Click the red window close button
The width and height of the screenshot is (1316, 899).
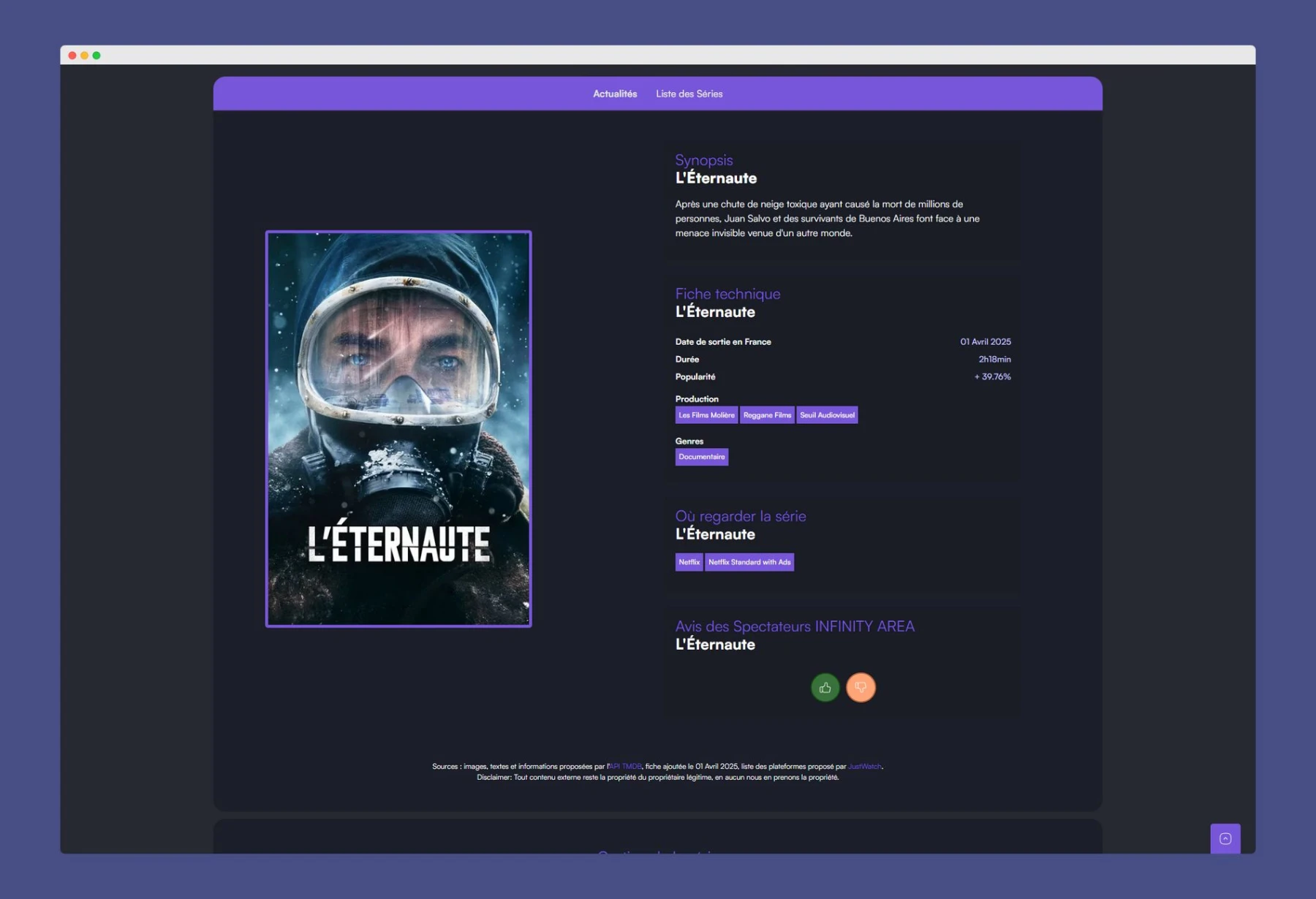[x=72, y=56]
